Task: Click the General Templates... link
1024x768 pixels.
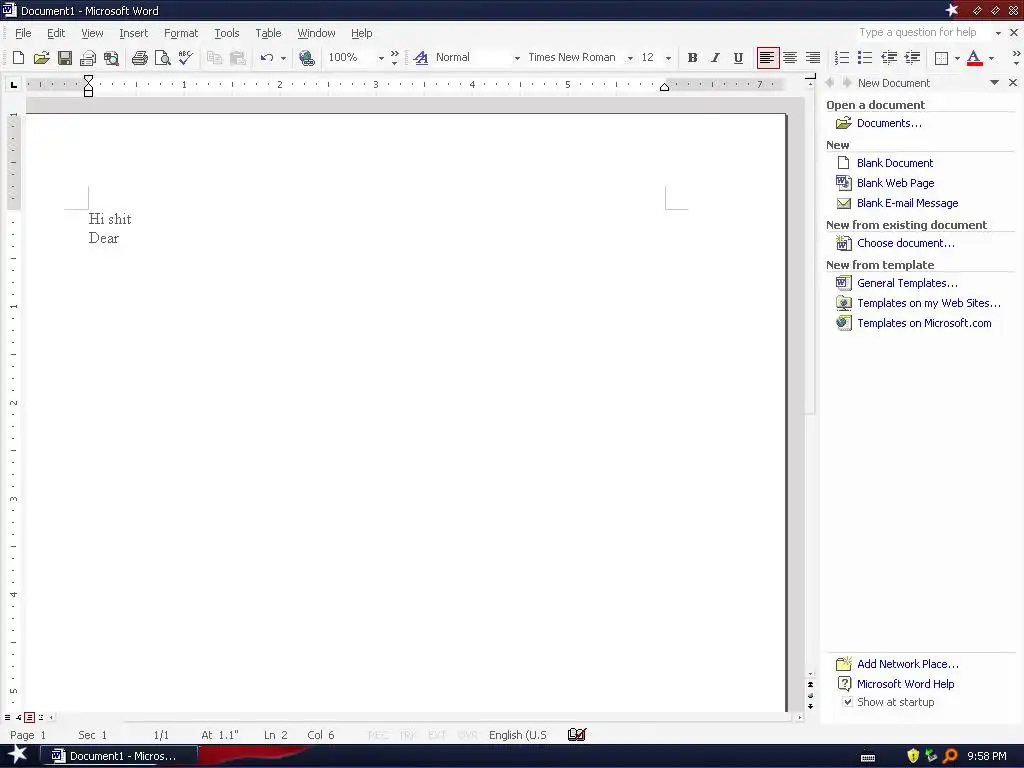Action: tap(907, 283)
